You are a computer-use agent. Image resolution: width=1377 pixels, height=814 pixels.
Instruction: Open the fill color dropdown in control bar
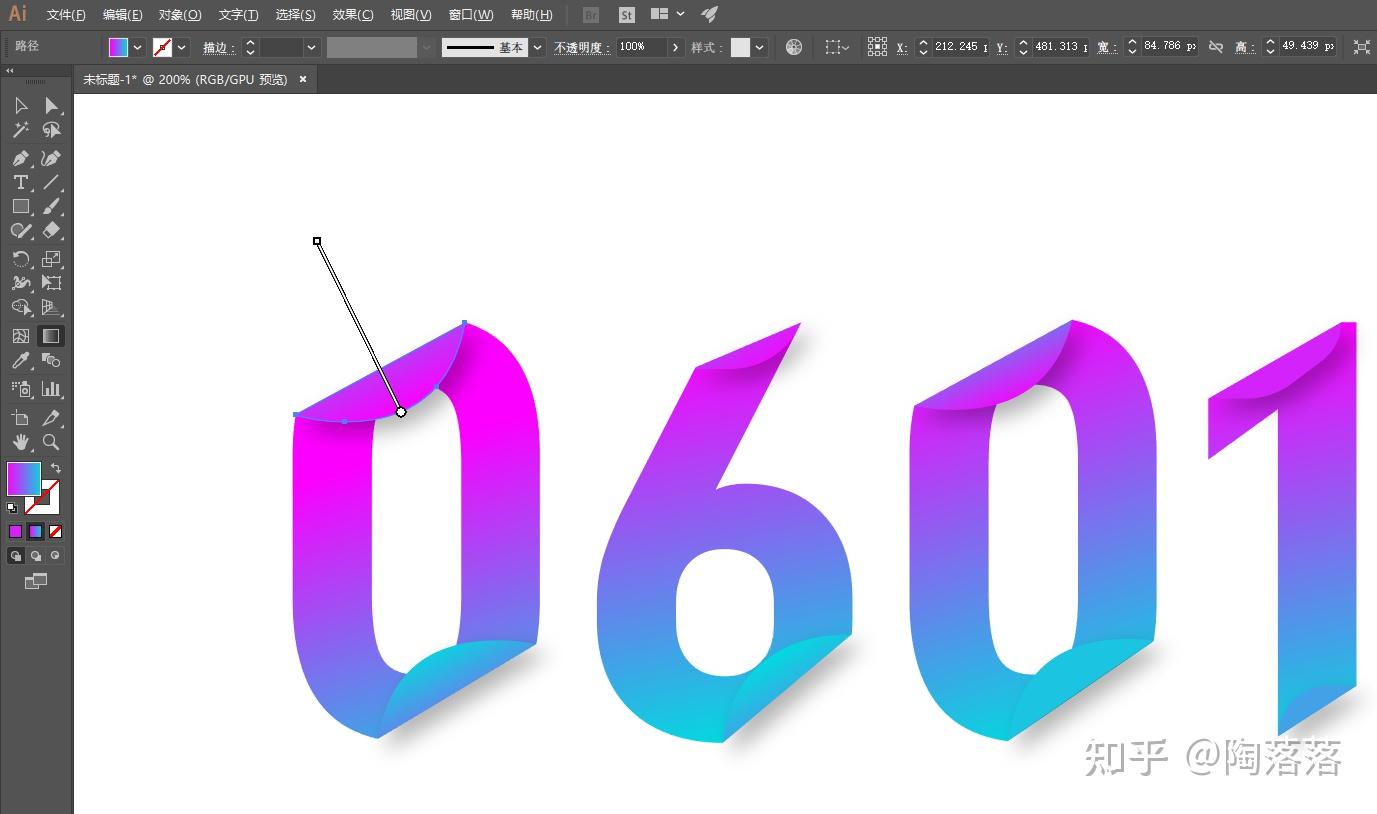coord(138,47)
